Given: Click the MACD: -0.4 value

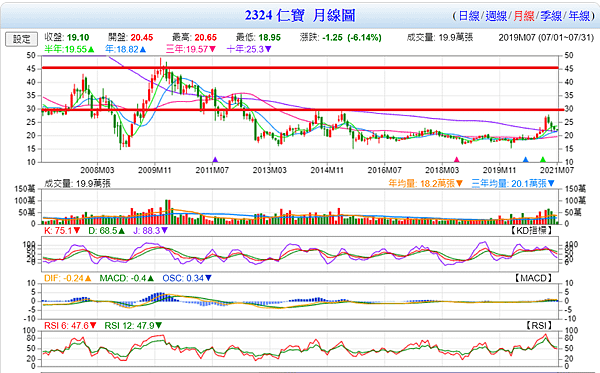Looking at the screenshot, I should [x=127, y=279].
